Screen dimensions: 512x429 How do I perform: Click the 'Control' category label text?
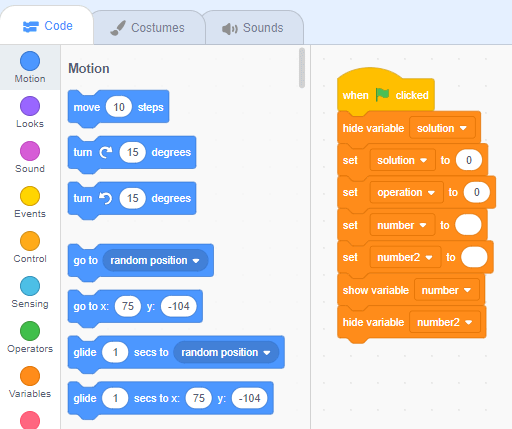point(30,259)
